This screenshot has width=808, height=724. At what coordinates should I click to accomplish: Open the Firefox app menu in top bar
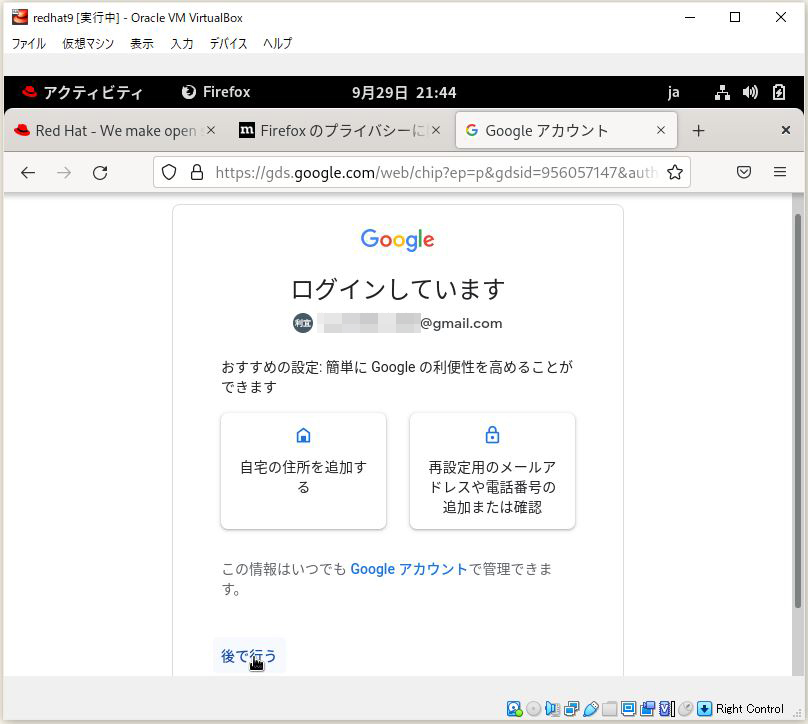point(216,92)
